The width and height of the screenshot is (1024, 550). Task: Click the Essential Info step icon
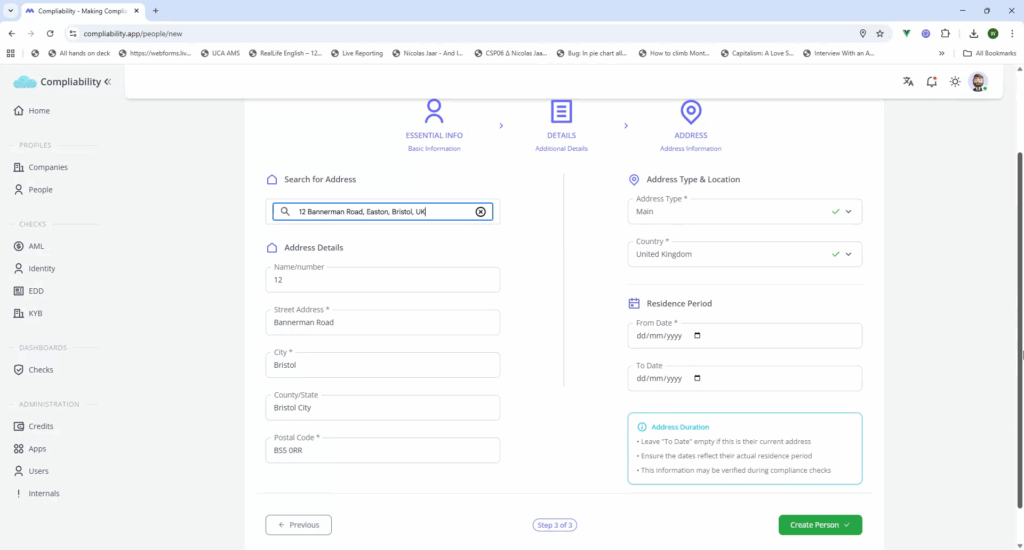(x=434, y=111)
